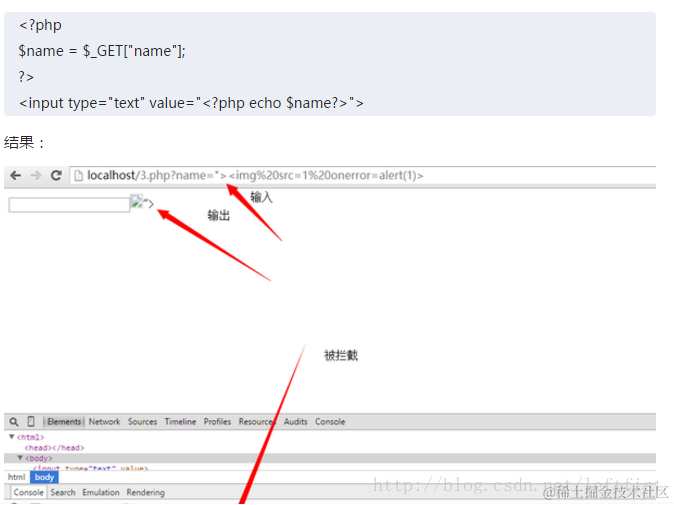This screenshot has height=505, width=674.
Task: Click the 结果 heading text
Action: coord(24,142)
